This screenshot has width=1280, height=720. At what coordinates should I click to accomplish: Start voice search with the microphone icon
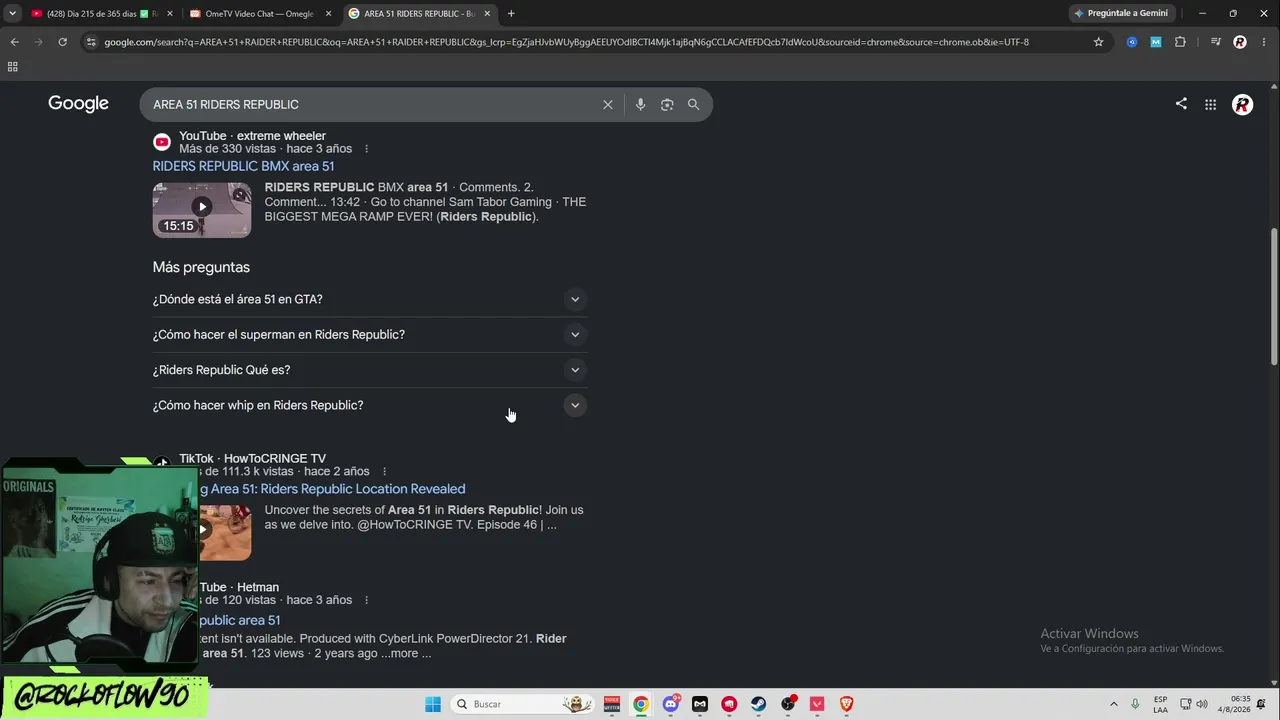(640, 105)
